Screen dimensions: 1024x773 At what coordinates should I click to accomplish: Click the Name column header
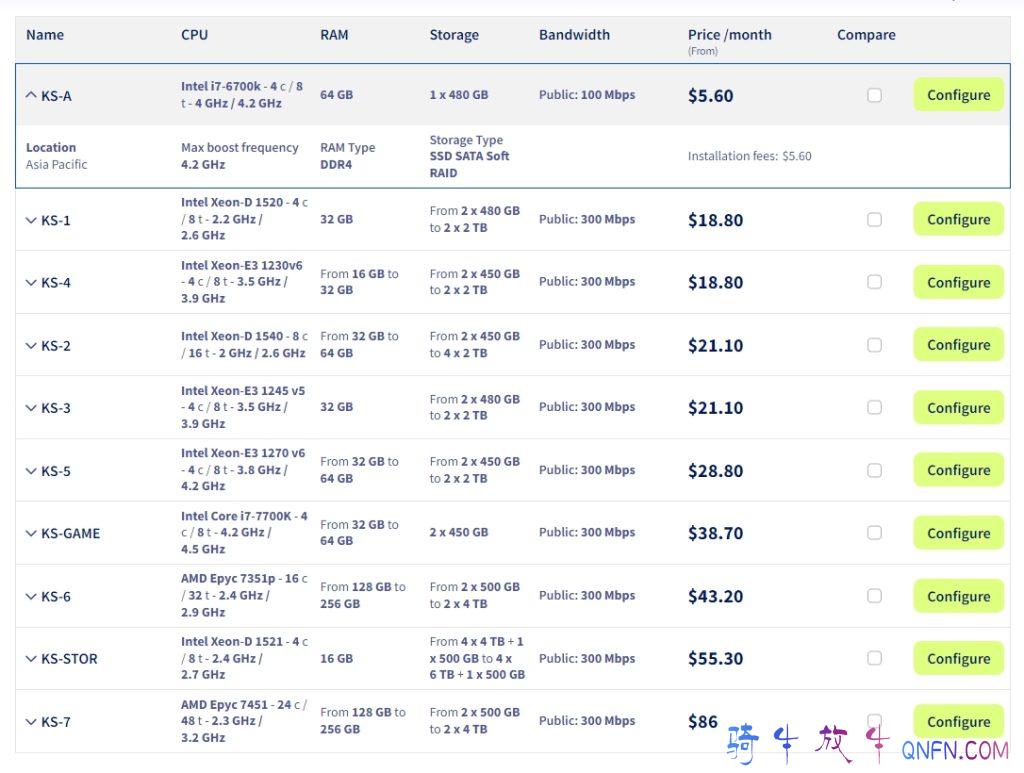coord(45,35)
